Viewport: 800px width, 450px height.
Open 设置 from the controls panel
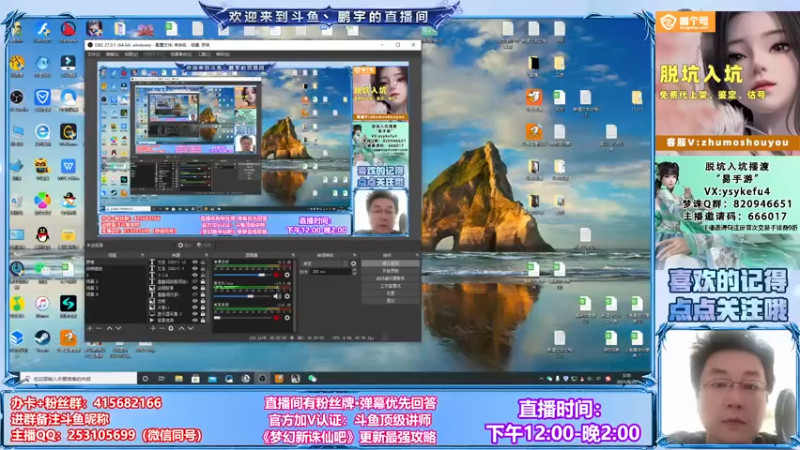coord(391,293)
